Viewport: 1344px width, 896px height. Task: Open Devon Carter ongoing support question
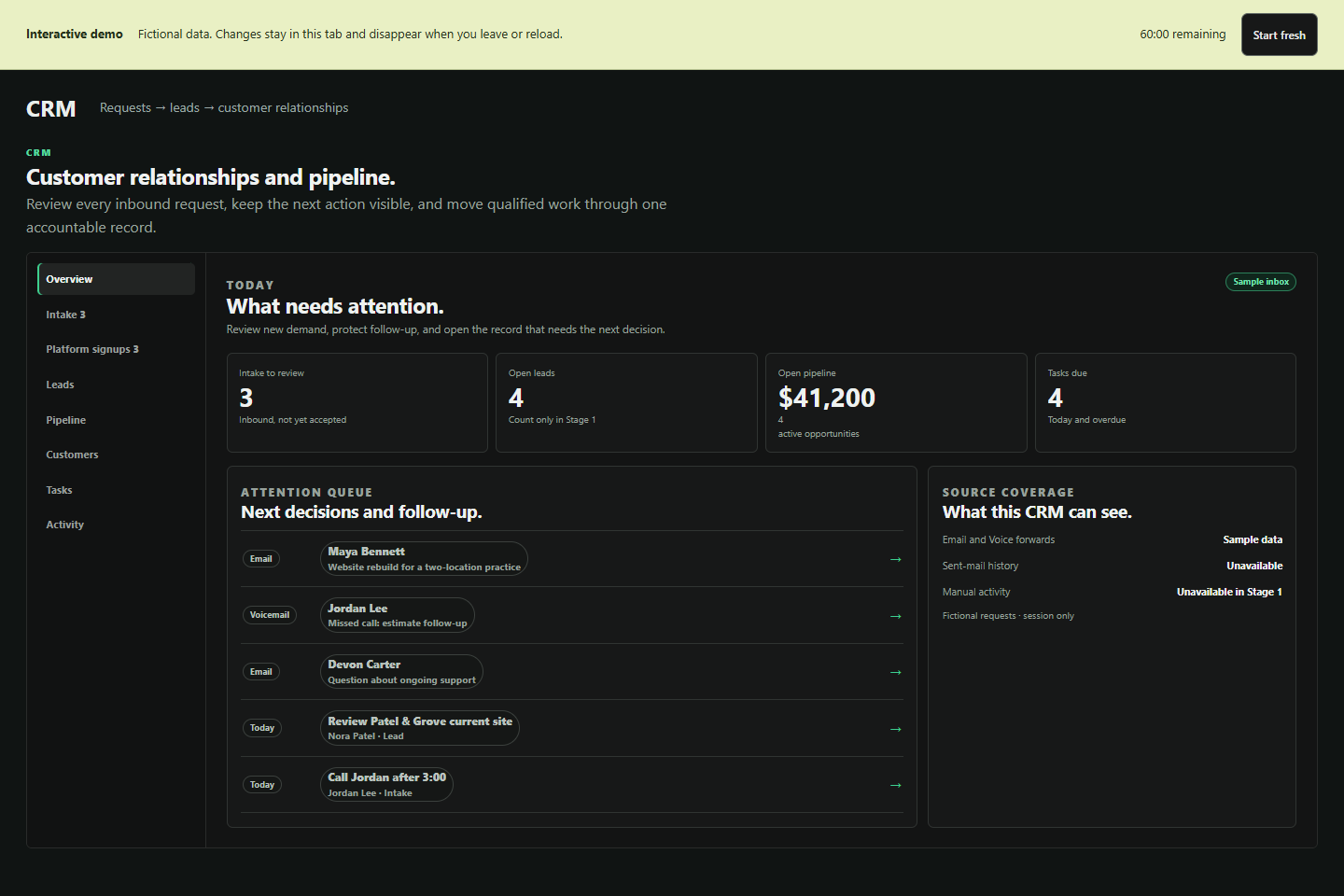(x=401, y=672)
